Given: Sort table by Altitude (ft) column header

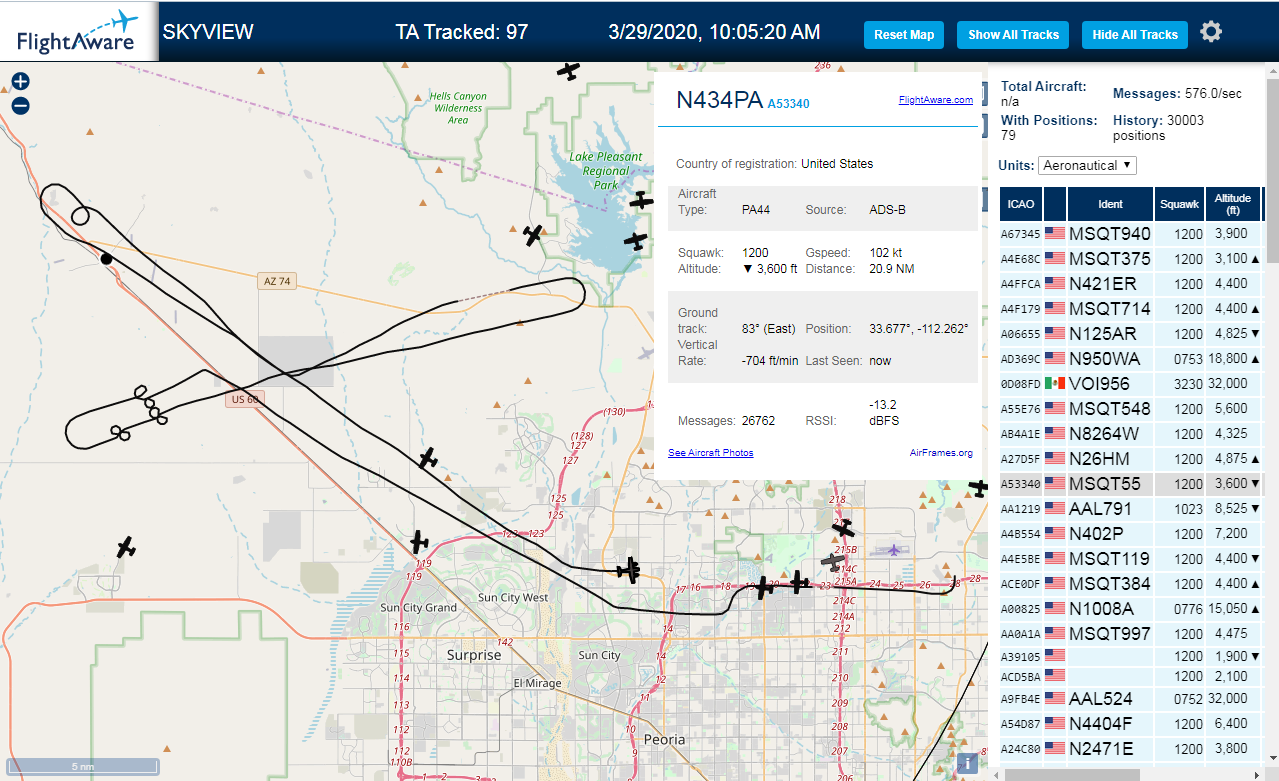Looking at the screenshot, I should click(x=1233, y=204).
